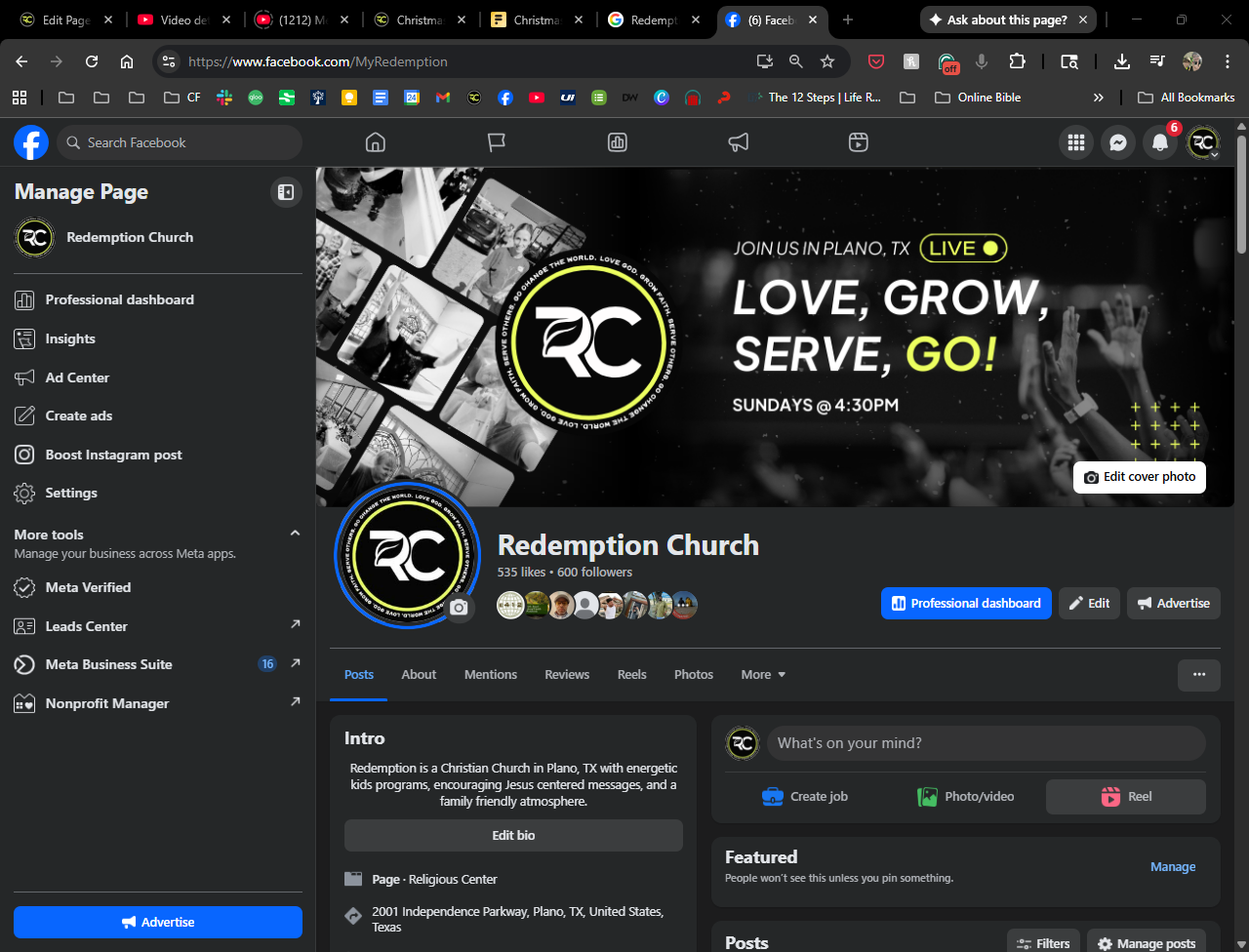Open the three-dots page options button
Viewport: 1249px width, 952px height.
tap(1199, 674)
